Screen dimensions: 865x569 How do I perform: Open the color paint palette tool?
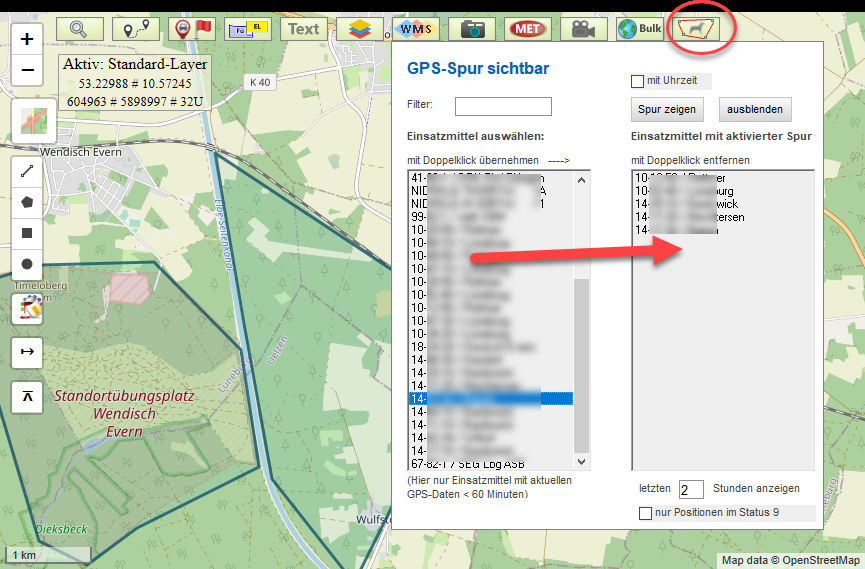(27, 308)
